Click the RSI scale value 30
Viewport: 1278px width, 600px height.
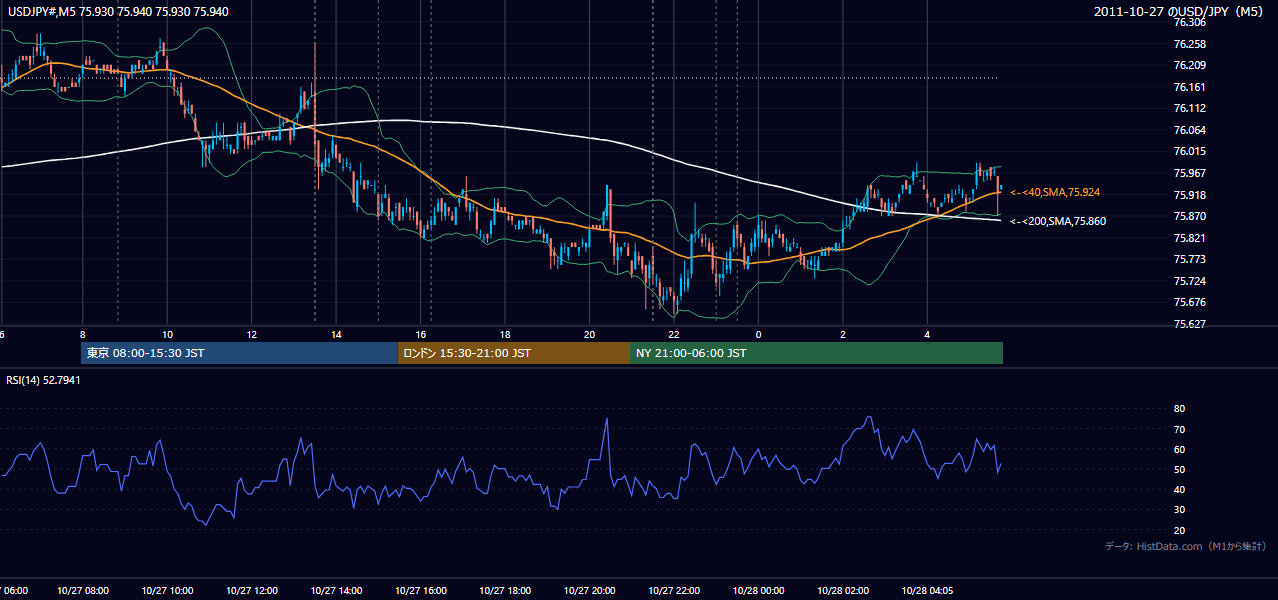(x=1179, y=509)
